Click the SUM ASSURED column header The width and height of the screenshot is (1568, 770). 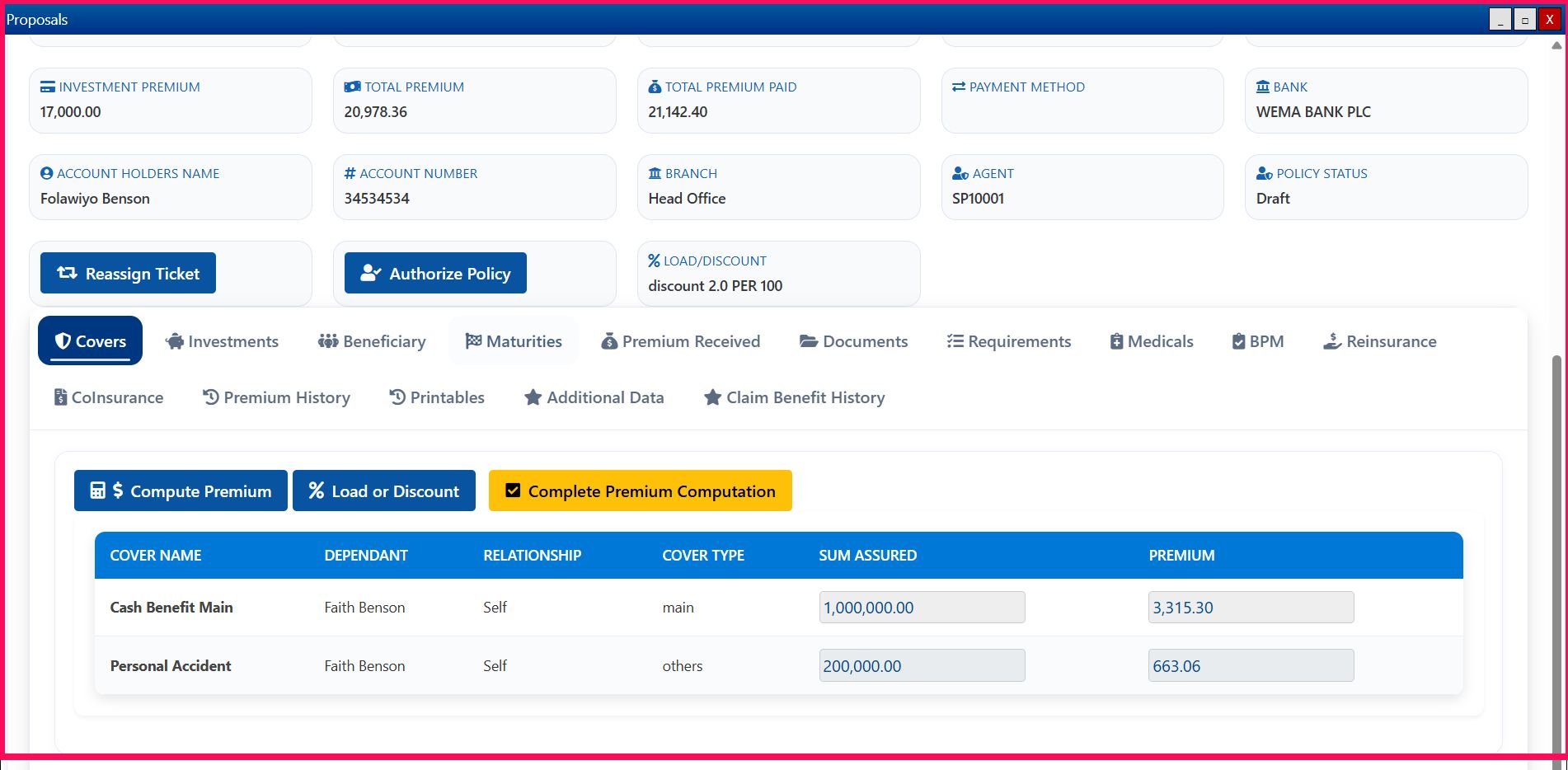pos(868,556)
